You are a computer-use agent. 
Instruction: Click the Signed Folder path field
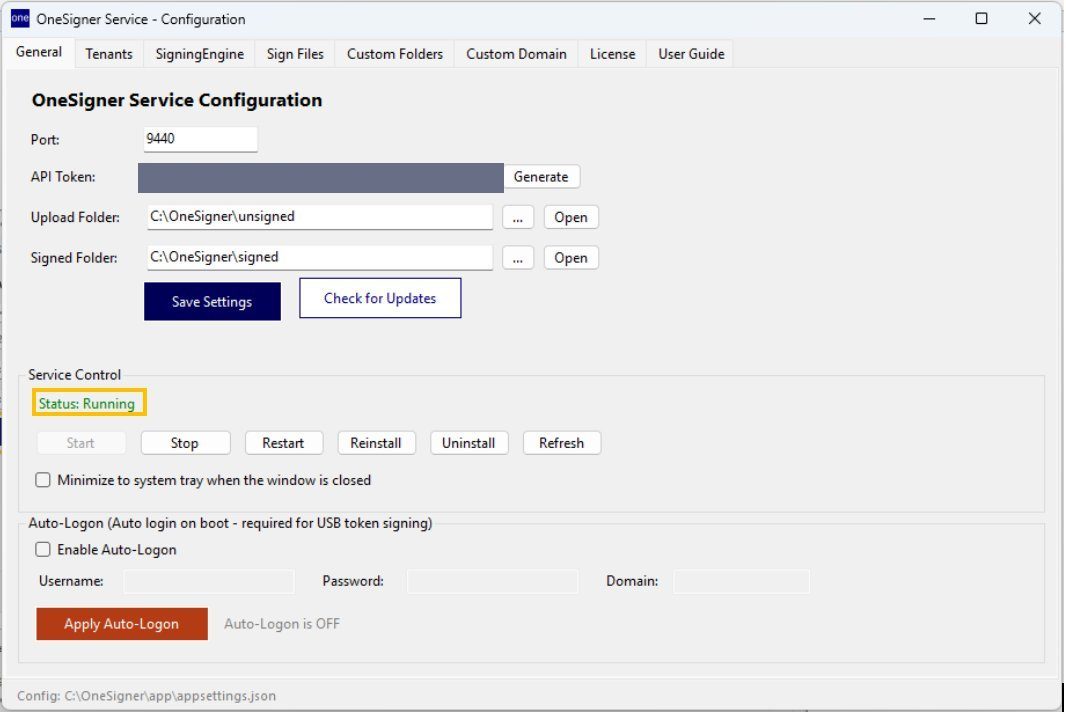coord(320,257)
